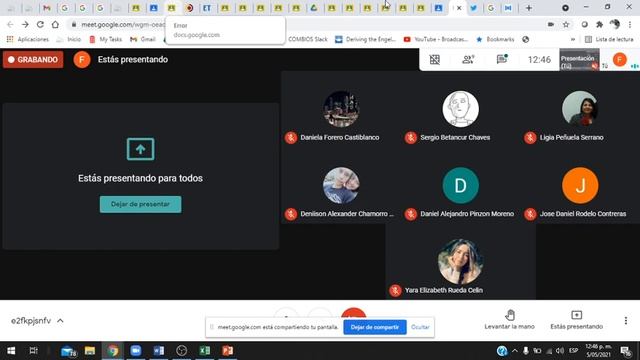Open Windows Task View
640x360 pixels.
33,351
